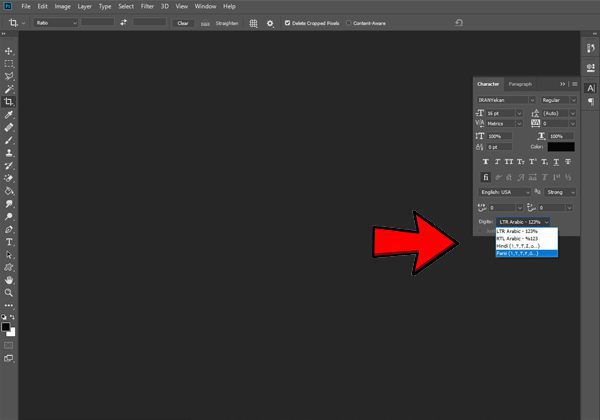Choose Farsi in the Digits list
The image size is (600, 420).
(x=527, y=253)
